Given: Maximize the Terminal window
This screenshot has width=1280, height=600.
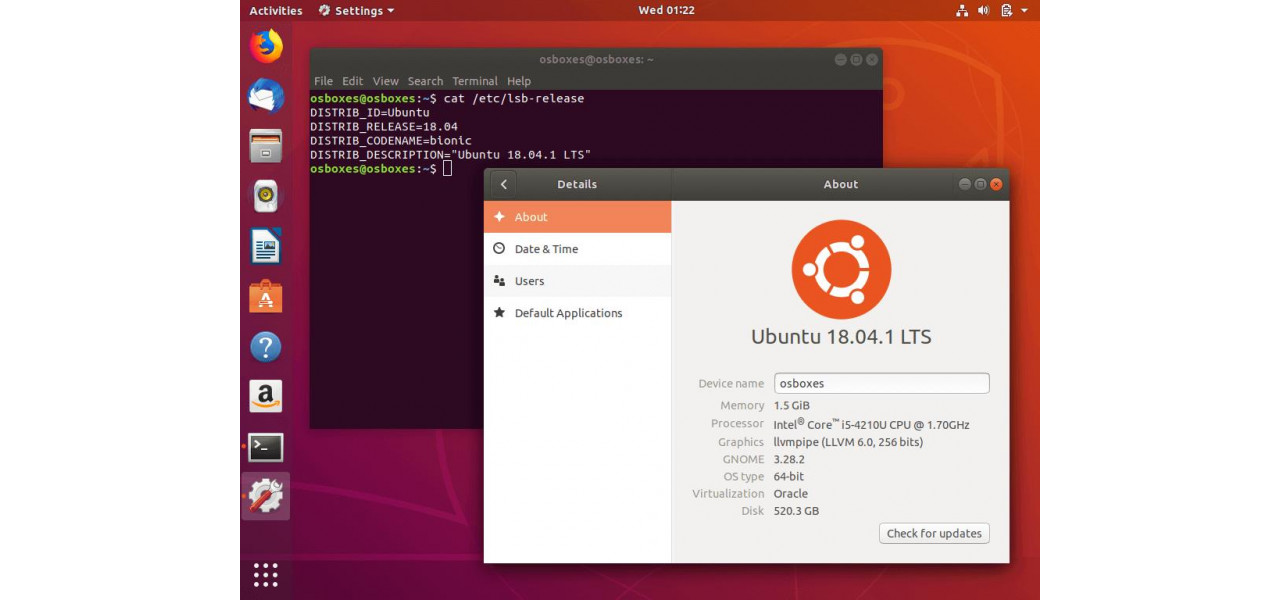Looking at the screenshot, I should [x=856, y=60].
